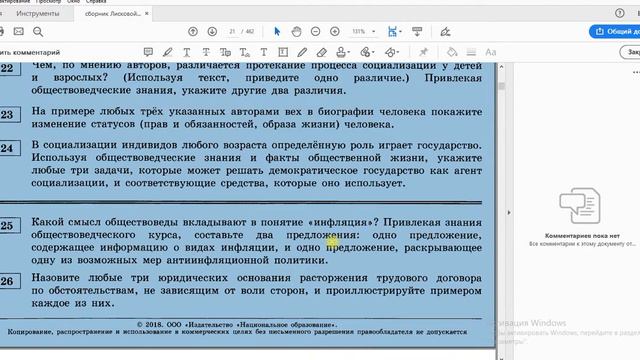Viewport: 640px width, 360px height.
Task: Close the сборник Лисковой document tab
Action: (147, 13)
